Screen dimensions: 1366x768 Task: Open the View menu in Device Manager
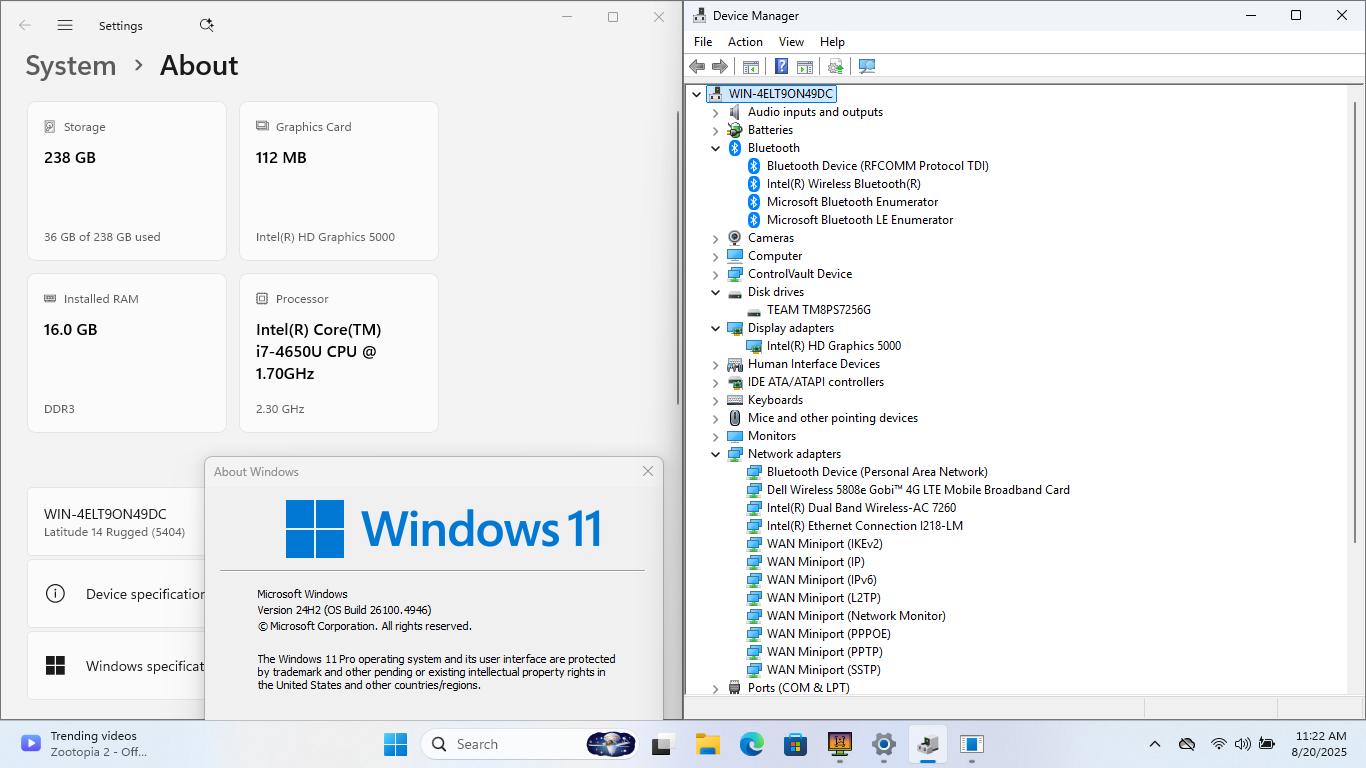(791, 42)
